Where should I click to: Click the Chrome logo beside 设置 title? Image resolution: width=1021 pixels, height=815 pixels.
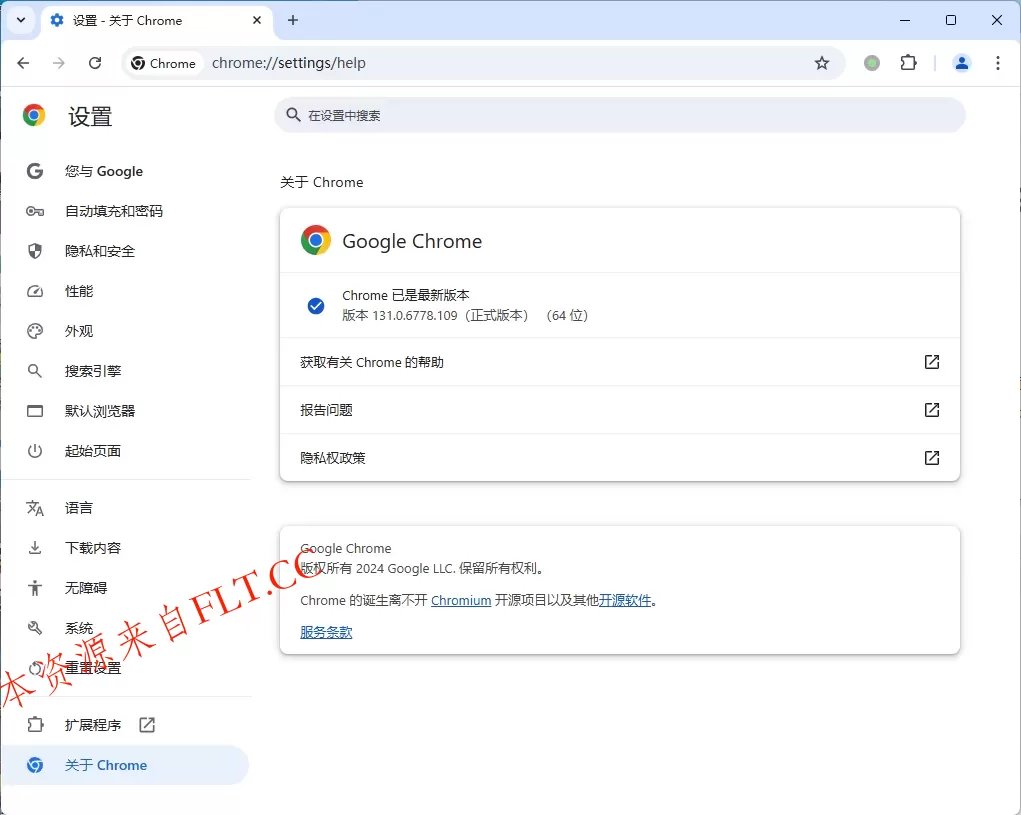pyautogui.click(x=34, y=115)
